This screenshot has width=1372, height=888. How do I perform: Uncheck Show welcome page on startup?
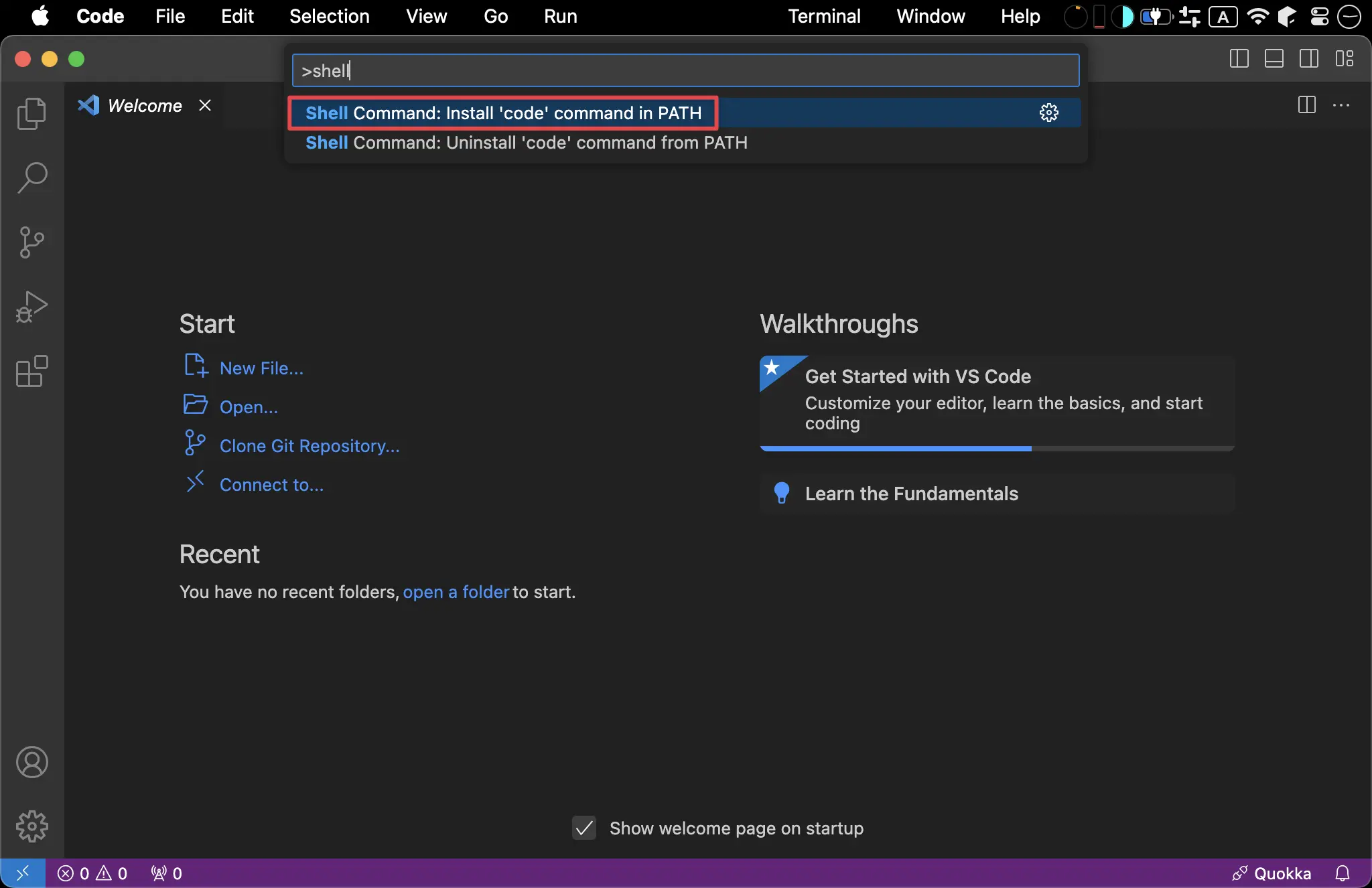click(584, 828)
